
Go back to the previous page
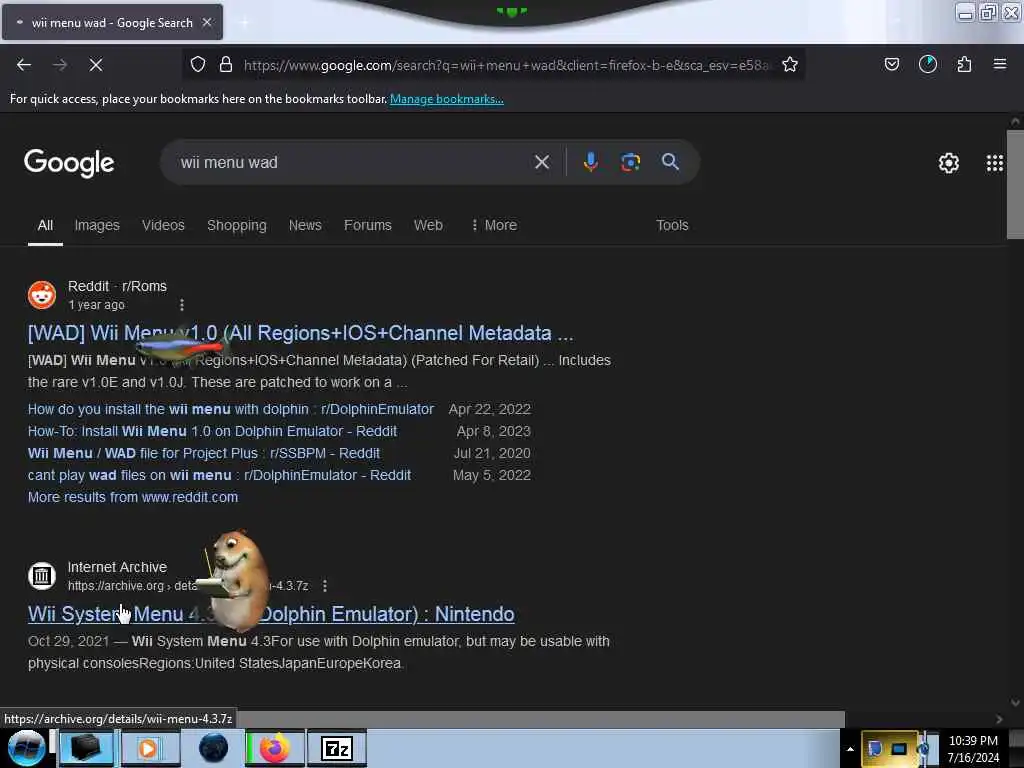coord(24,65)
